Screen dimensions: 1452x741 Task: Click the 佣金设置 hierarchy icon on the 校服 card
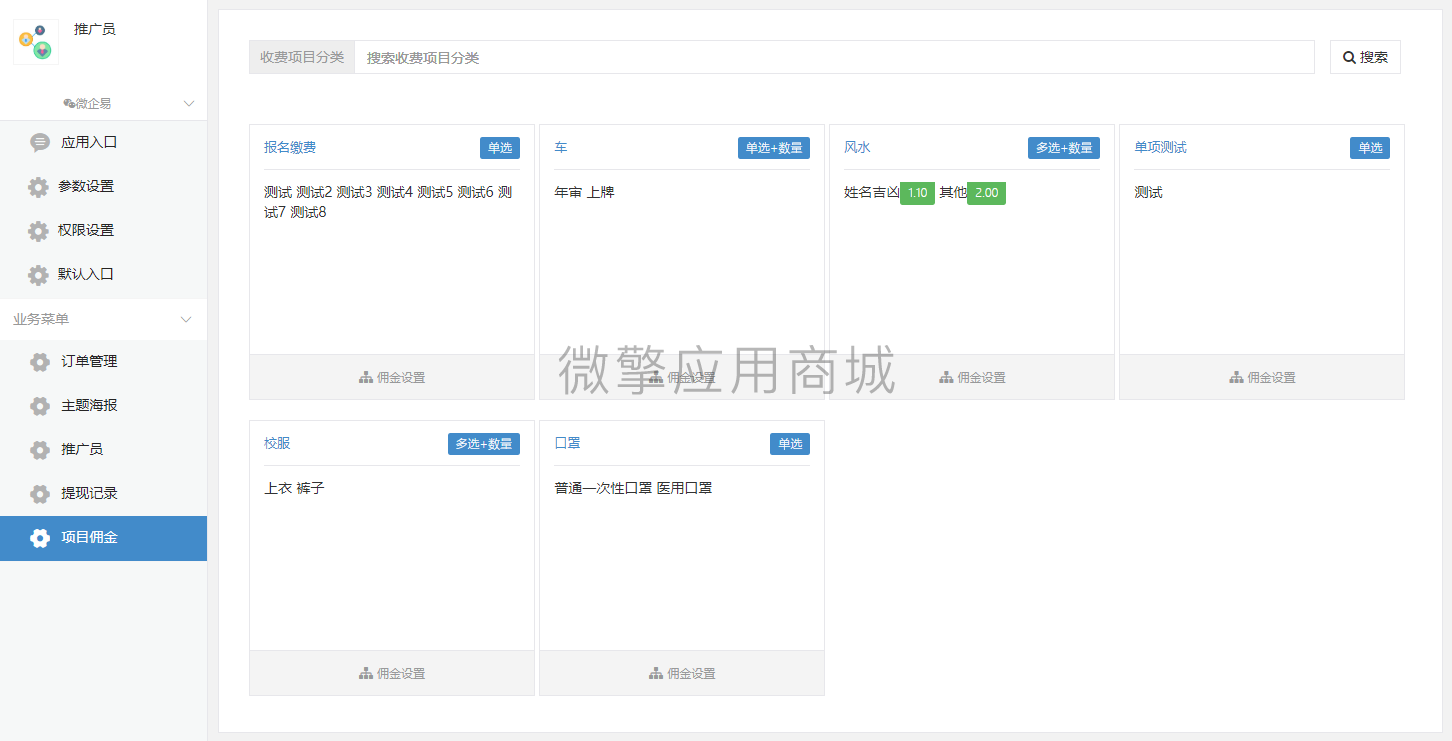[366, 673]
